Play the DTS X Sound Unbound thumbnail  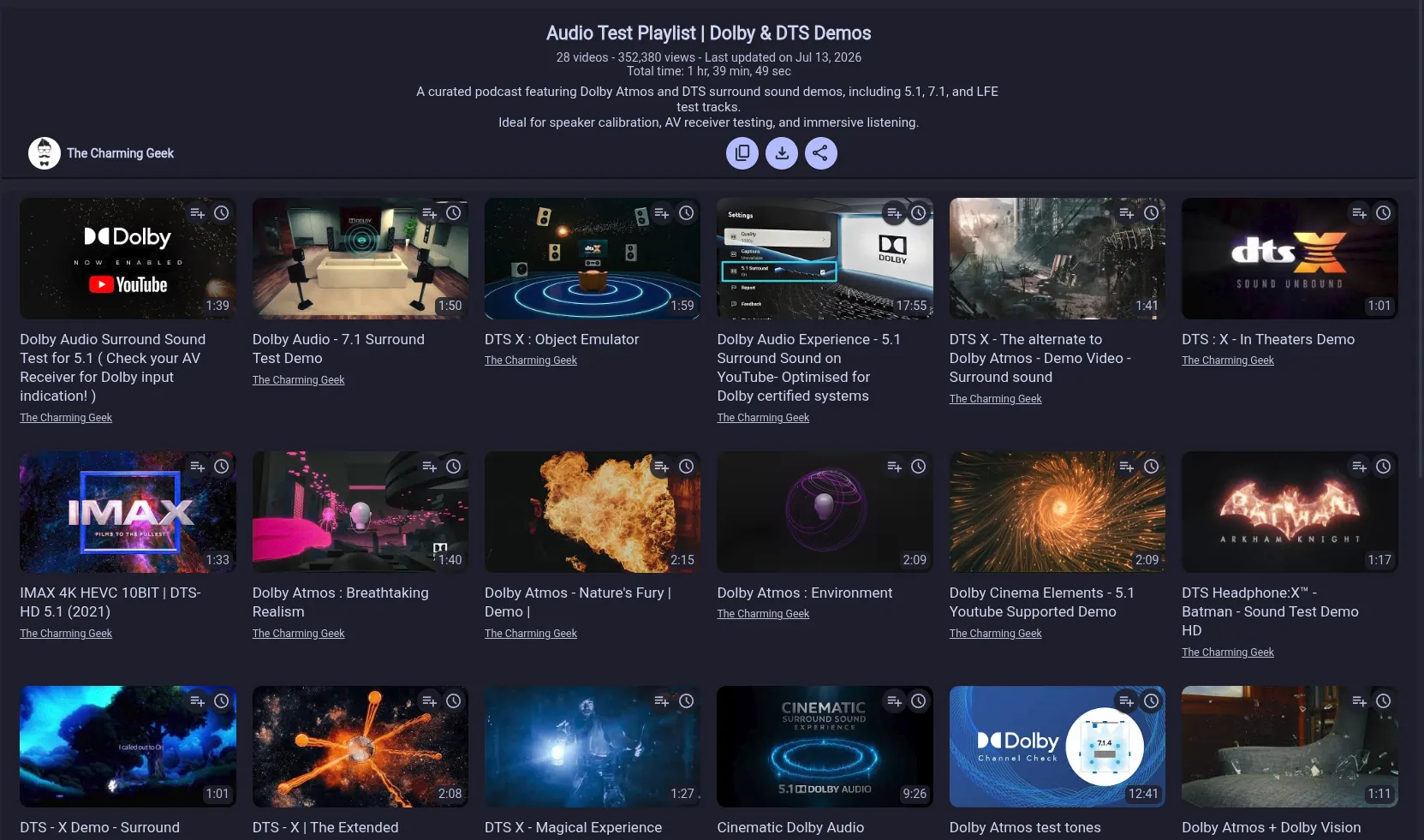[x=1290, y=259]
